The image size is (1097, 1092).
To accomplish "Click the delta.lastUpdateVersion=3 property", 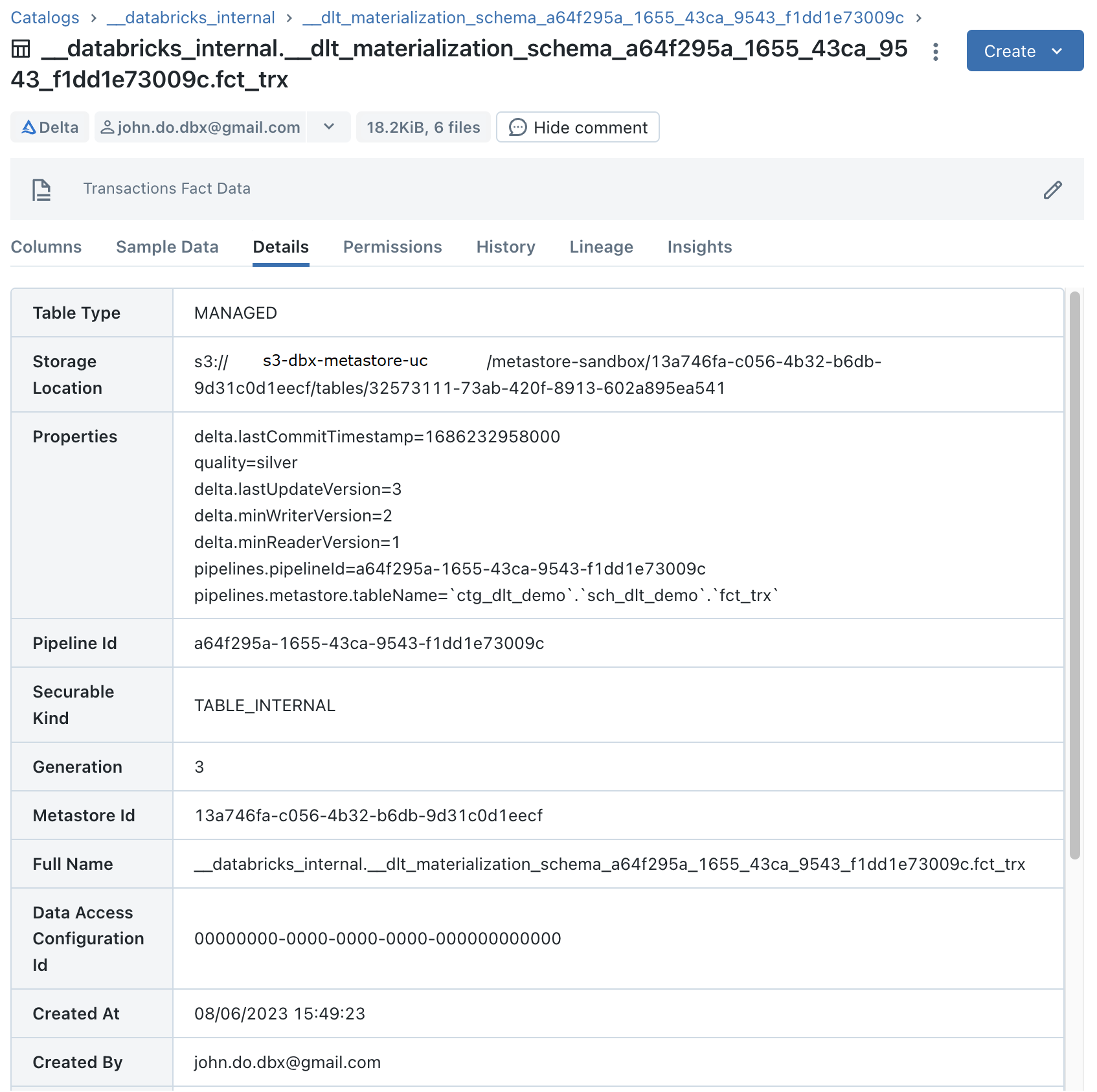I will pos(298,489).
